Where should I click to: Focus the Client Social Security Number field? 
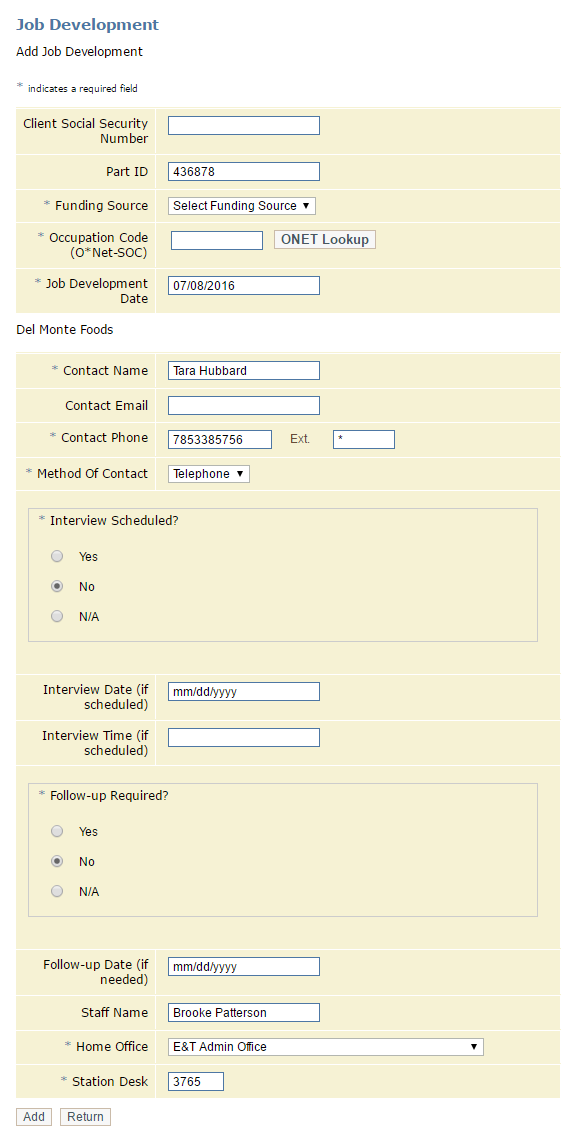[x=244, y=126]
